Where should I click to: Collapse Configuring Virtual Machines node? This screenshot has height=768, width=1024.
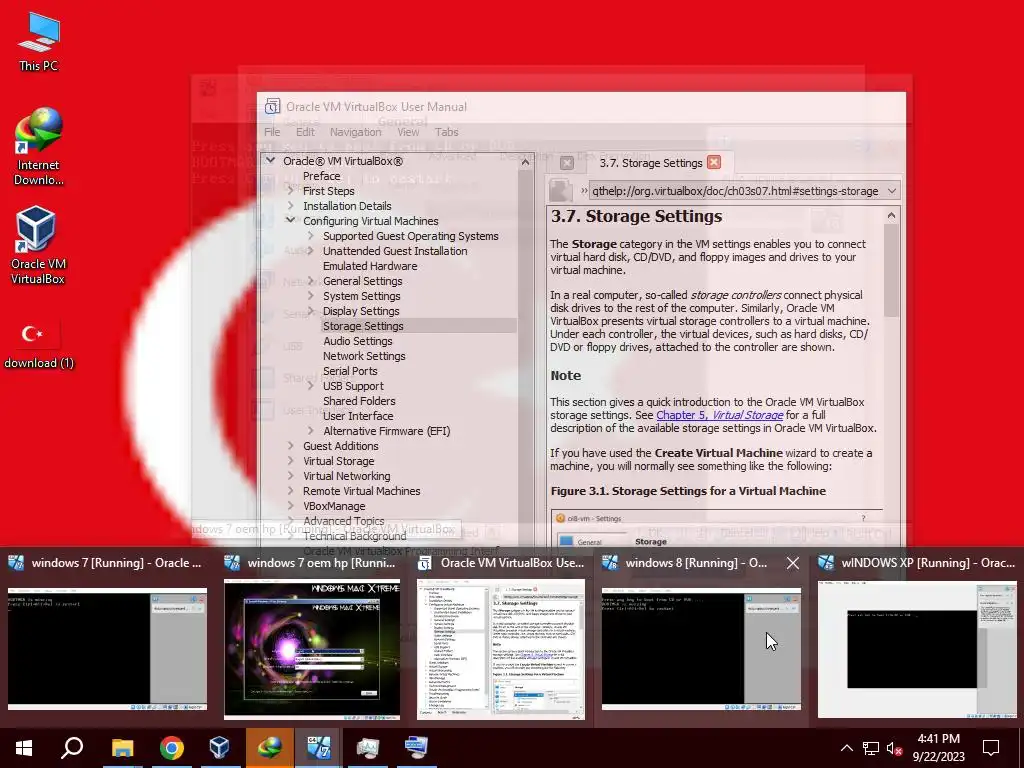point(291,221)
